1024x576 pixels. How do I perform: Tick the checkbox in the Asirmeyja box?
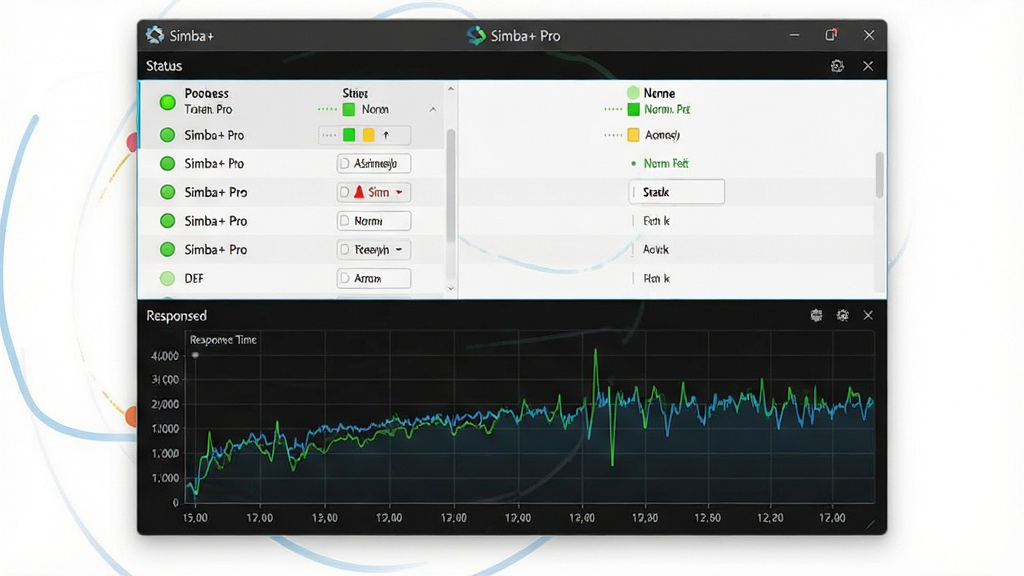point(345,163)
